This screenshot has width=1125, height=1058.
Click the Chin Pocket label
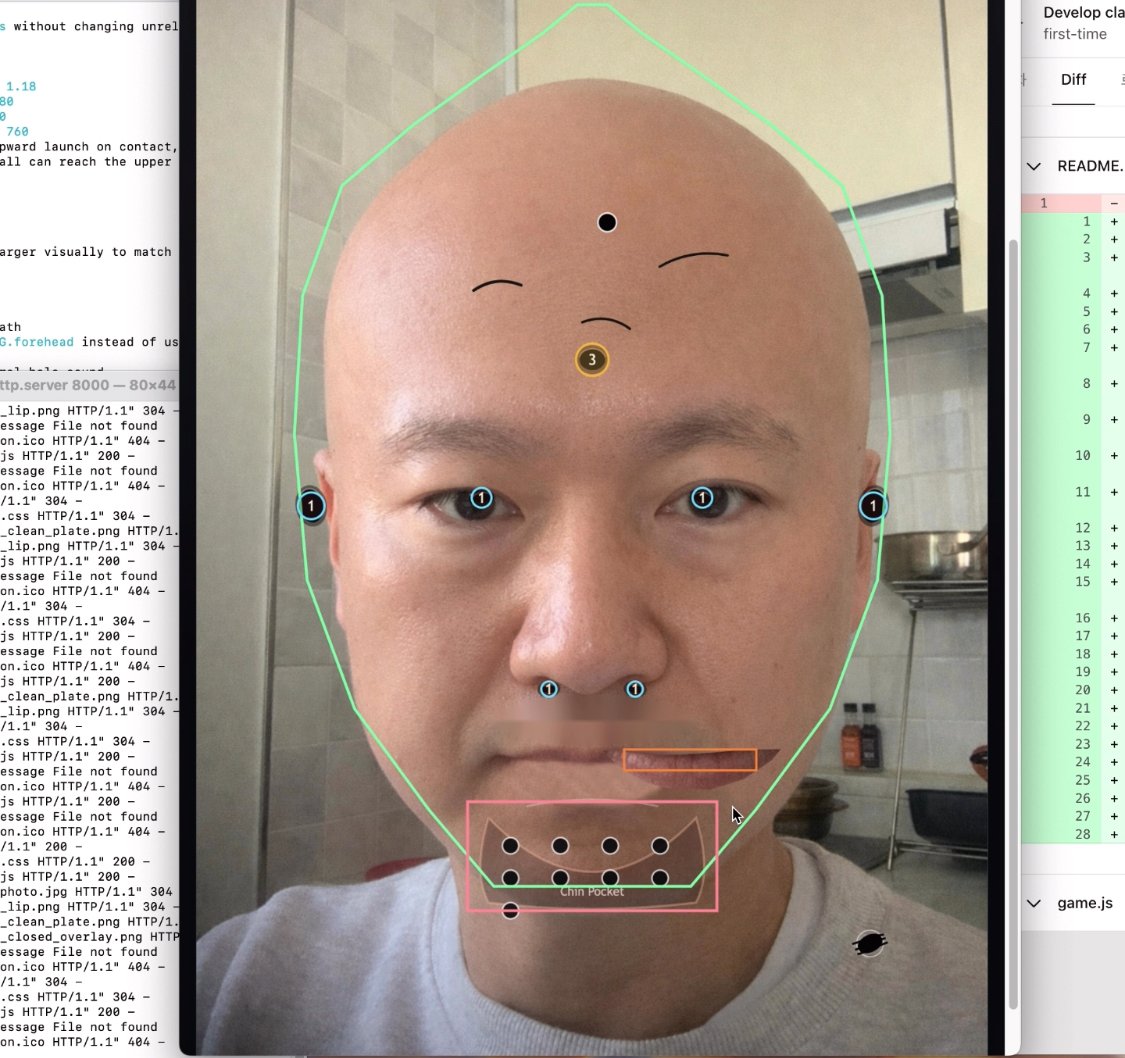(592, 892)
